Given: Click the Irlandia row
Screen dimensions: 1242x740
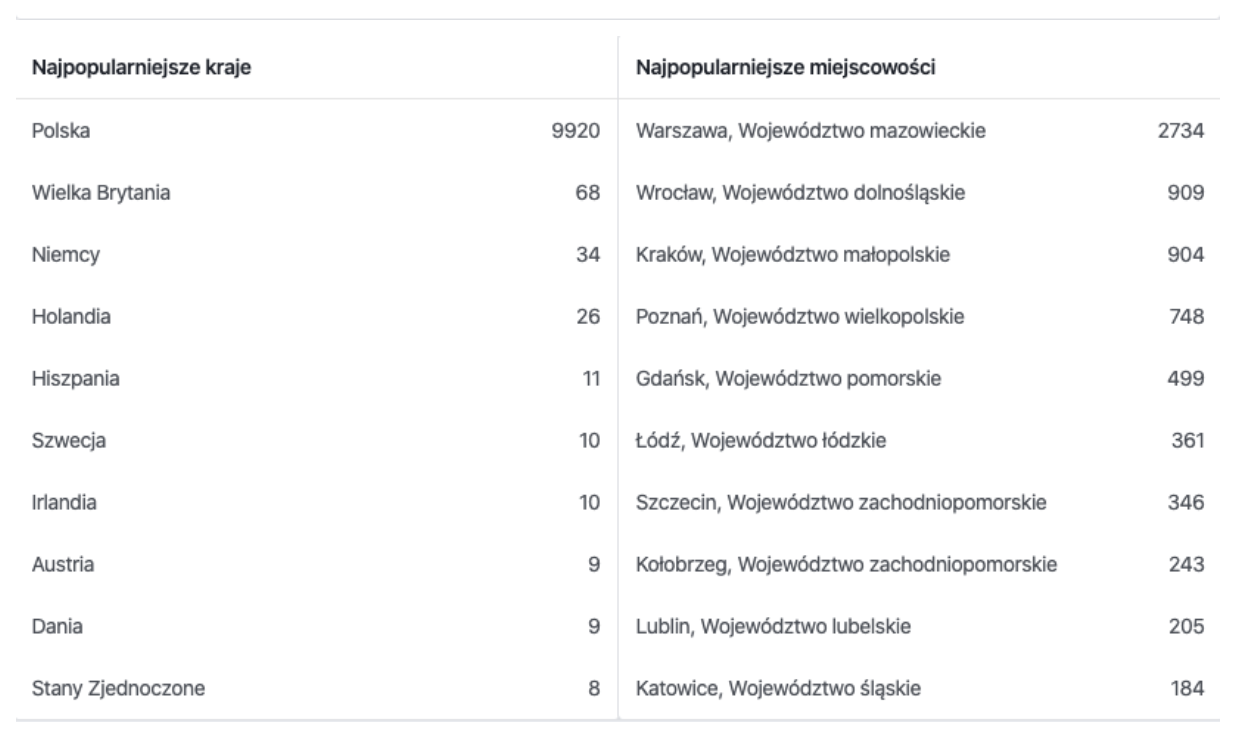Looking at the screenshot, I should point(317,502).
